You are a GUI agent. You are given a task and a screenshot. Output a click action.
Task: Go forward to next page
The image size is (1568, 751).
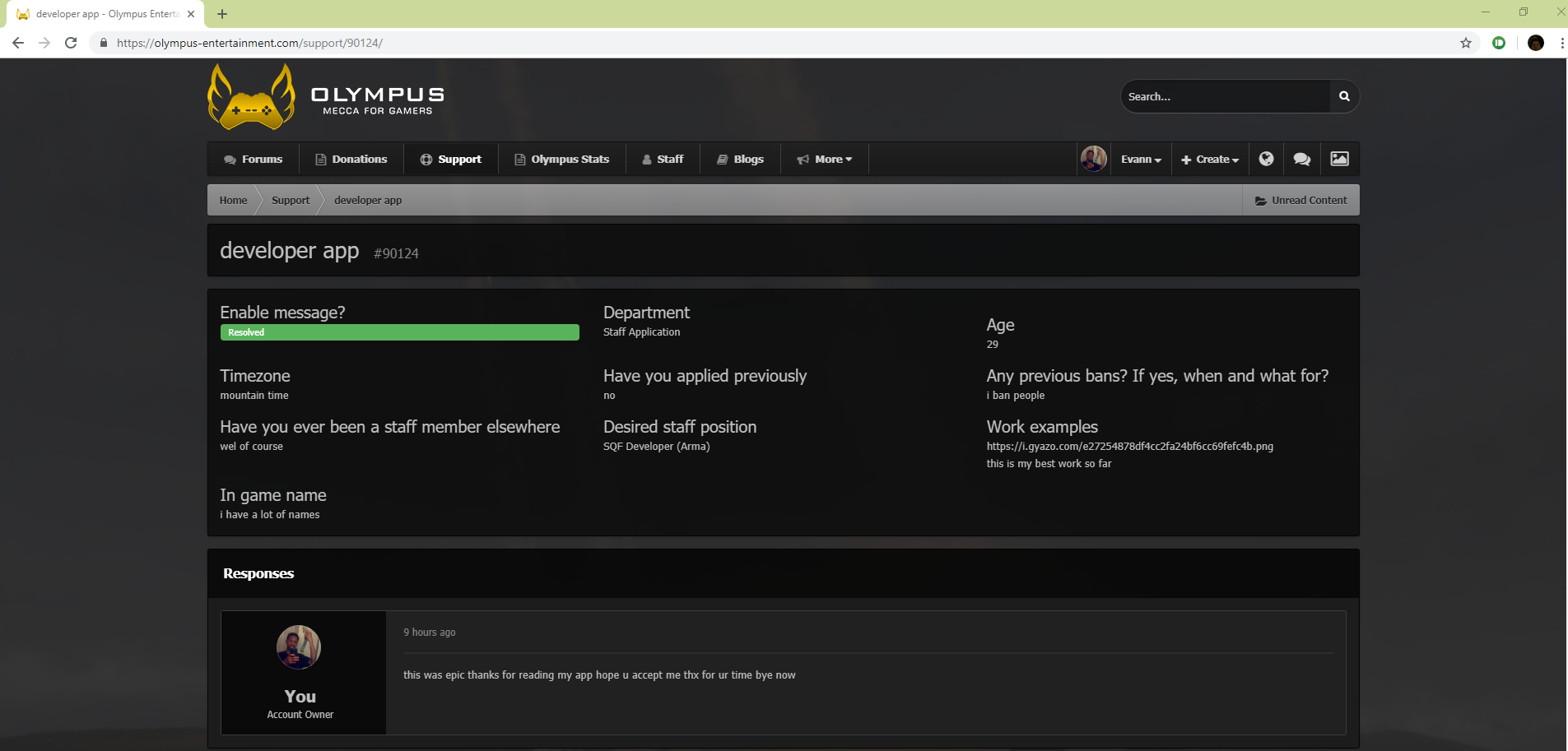pyautogui.click(x=44, y=43)
